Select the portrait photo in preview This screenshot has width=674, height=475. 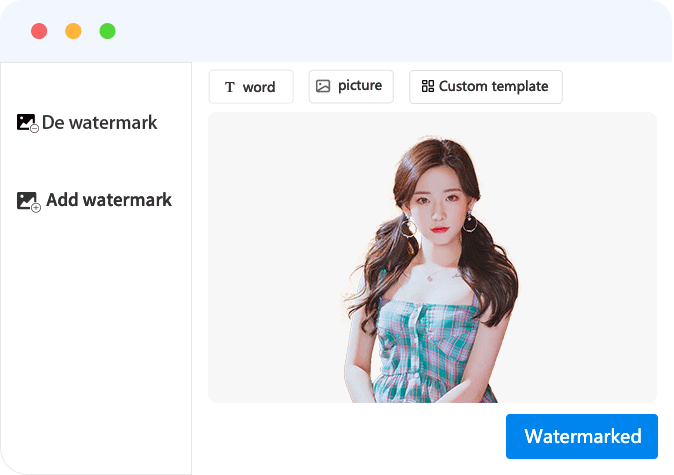(x=432, y=270)
